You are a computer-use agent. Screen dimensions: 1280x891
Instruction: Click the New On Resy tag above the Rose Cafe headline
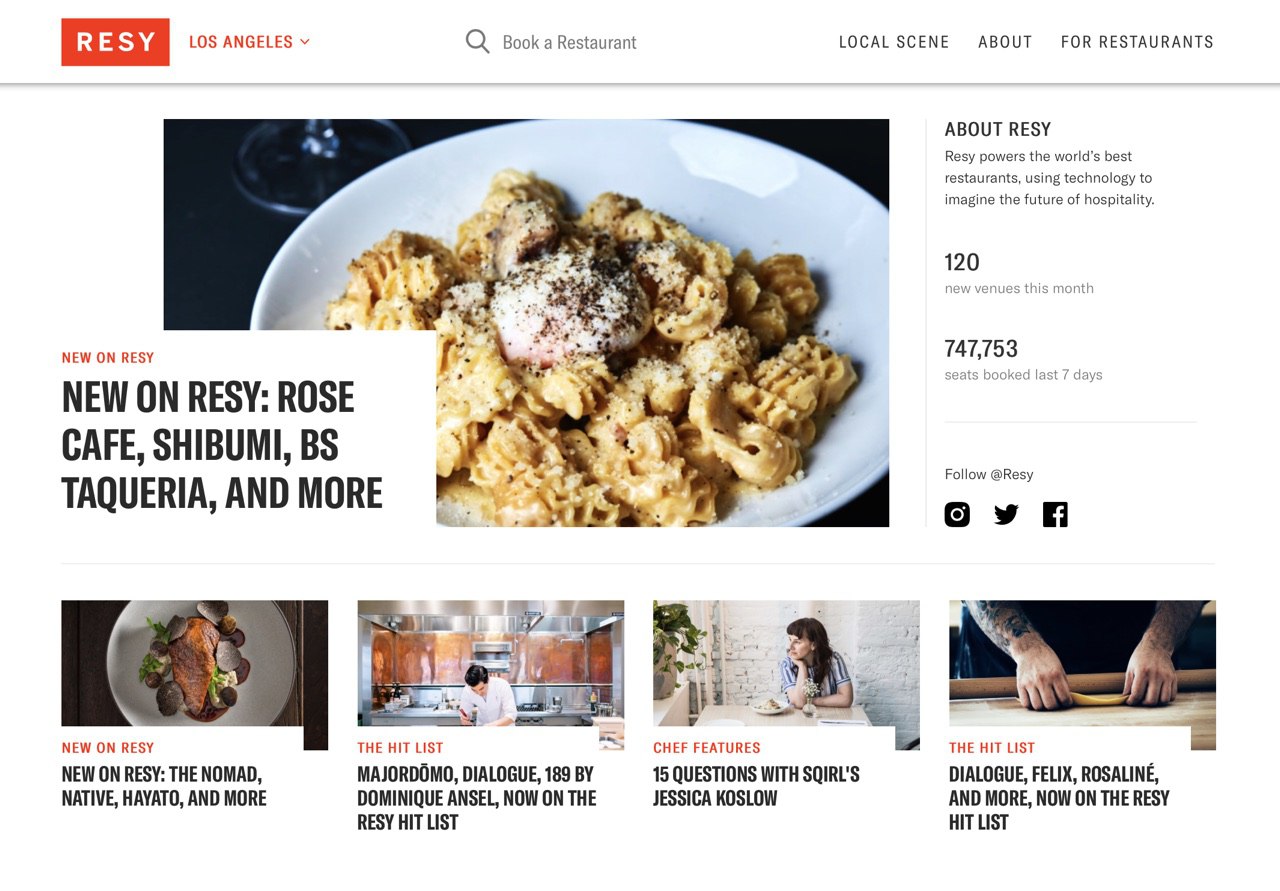pos(108,358)
